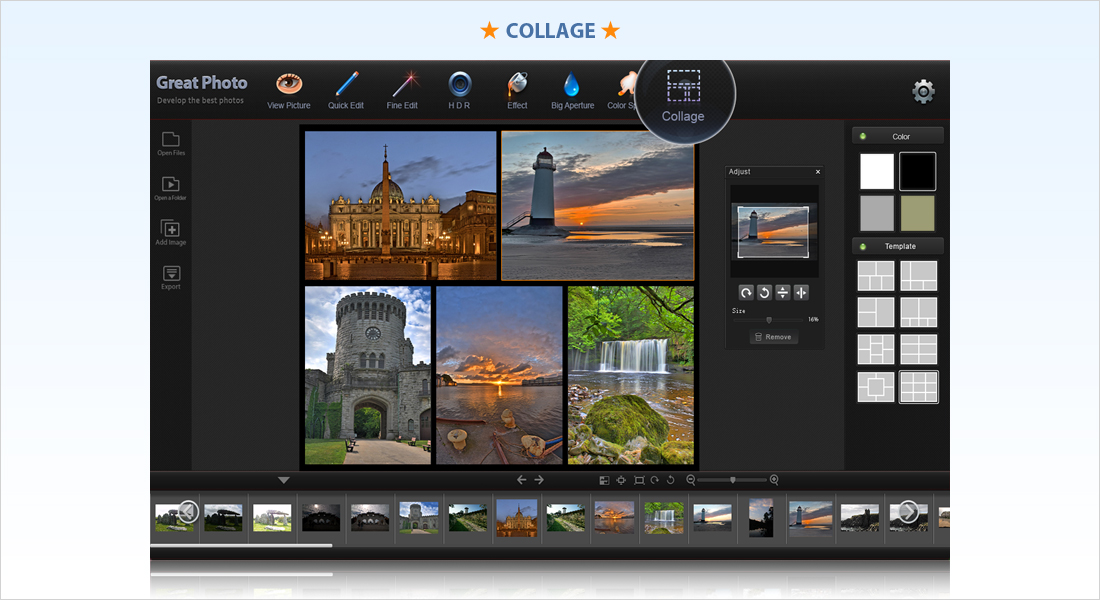
Task: Click the Adjust panel preview image
Action: click(x=773, y=232)
